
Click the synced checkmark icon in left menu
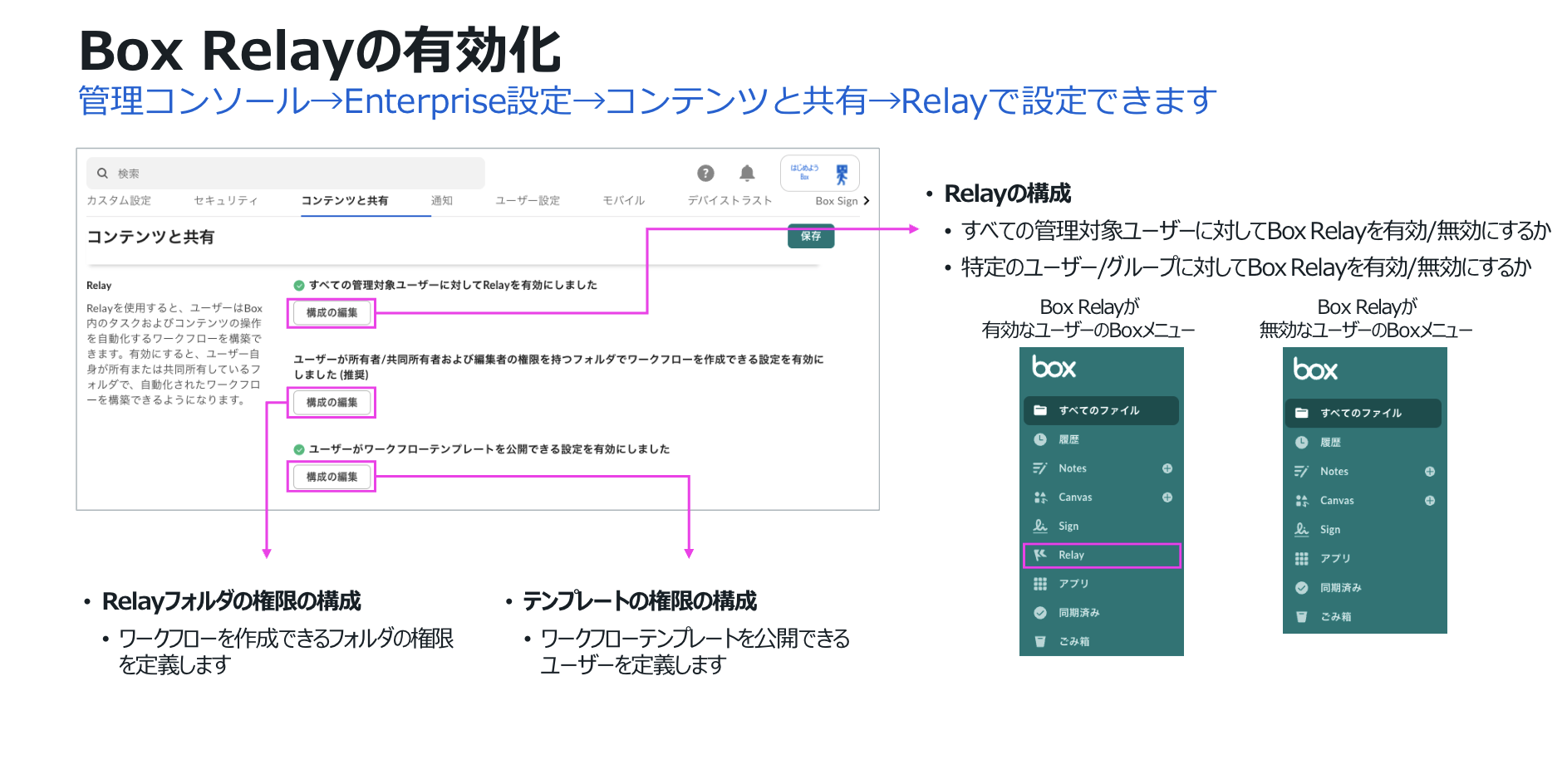coord(1039,613)
